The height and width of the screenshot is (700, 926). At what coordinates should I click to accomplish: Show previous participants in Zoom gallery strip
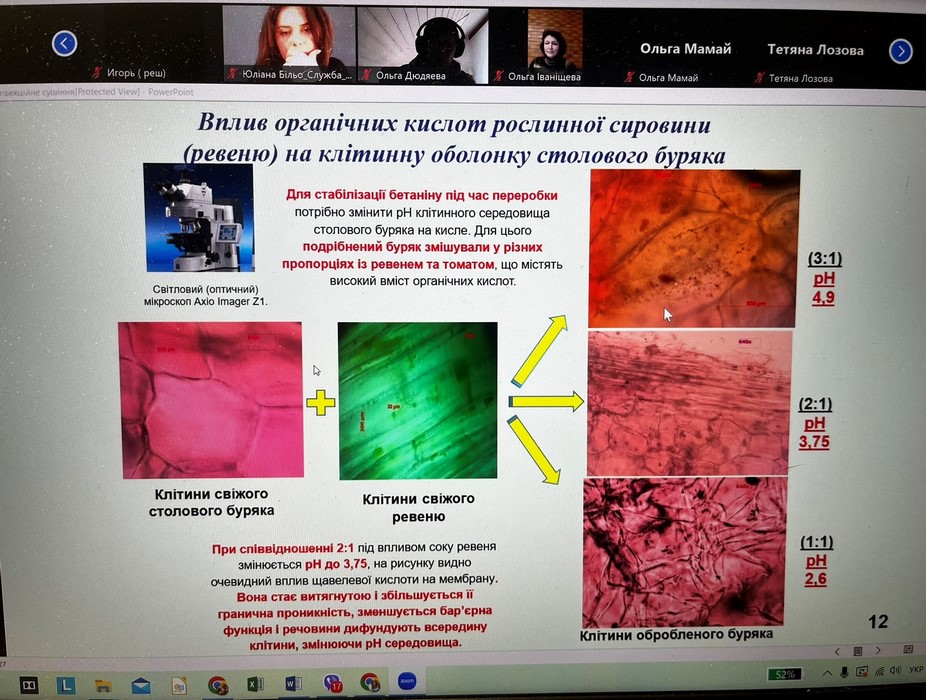pyautogui.click(x=64, y=43)
